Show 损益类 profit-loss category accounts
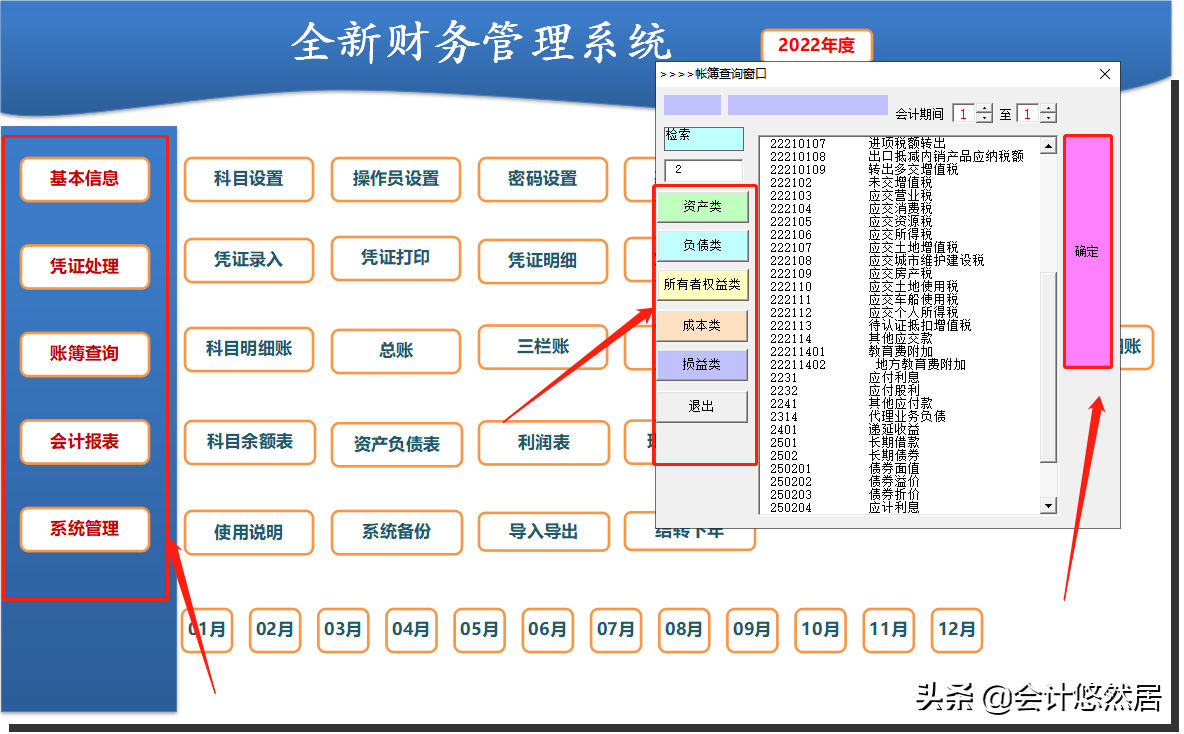Image resolution: width=1184 pixels, height=734 pixels. (x=703, y=366)
